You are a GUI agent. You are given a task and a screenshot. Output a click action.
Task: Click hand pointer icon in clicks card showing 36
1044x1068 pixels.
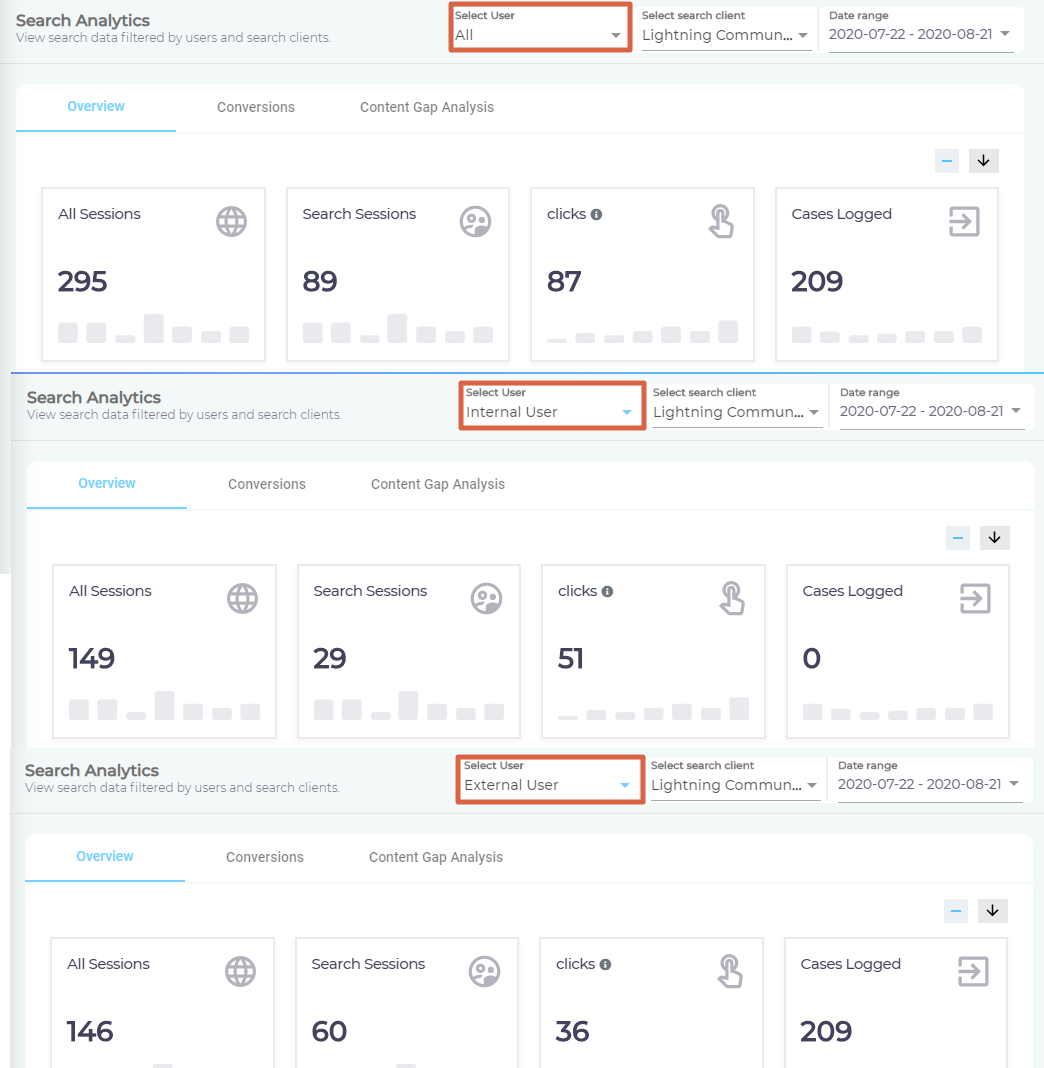click(729, 972)
